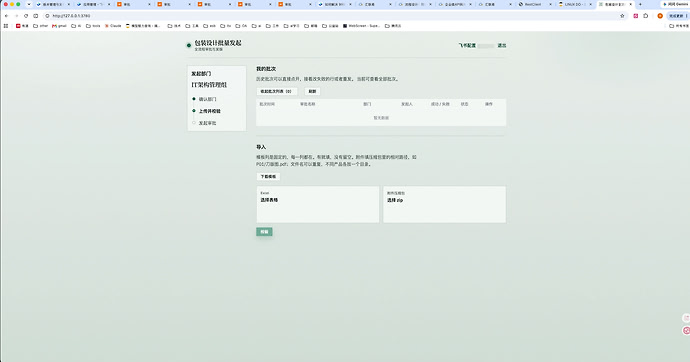Close the LINUX DO tab
The image size is (690, 362).
point(590,4)
